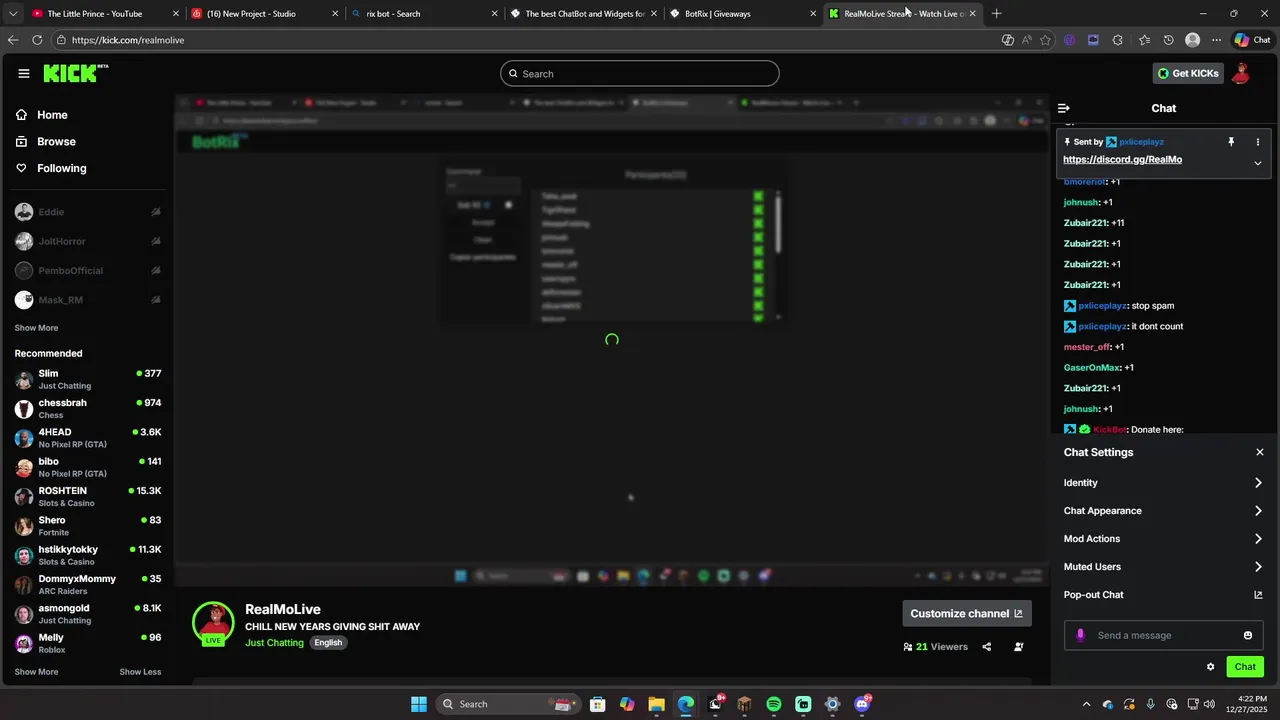The height and width of the screenshot is (720, 1280).
Task: Open the user profile avatar menu
Action: click(1241, 73)
